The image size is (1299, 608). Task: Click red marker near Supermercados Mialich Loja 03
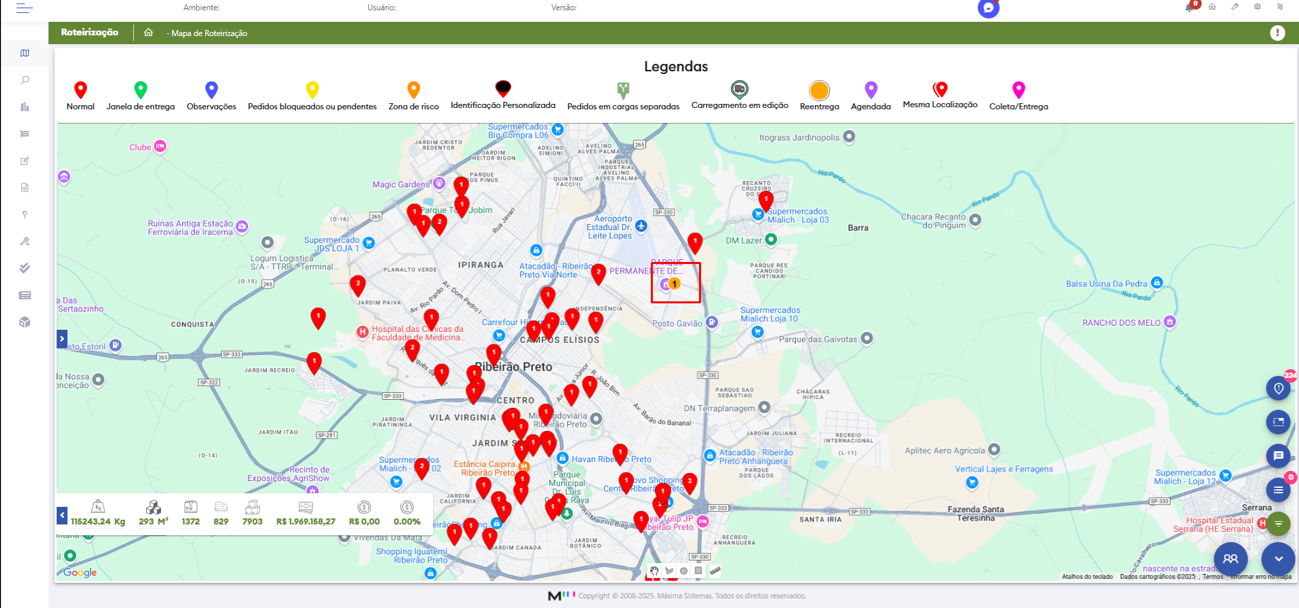765,200
